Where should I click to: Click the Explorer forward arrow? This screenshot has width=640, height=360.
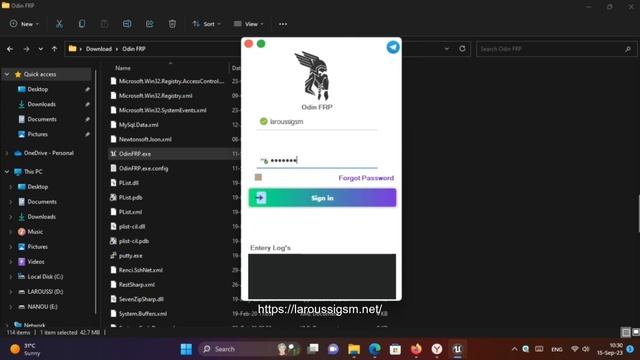pos(27,49)
